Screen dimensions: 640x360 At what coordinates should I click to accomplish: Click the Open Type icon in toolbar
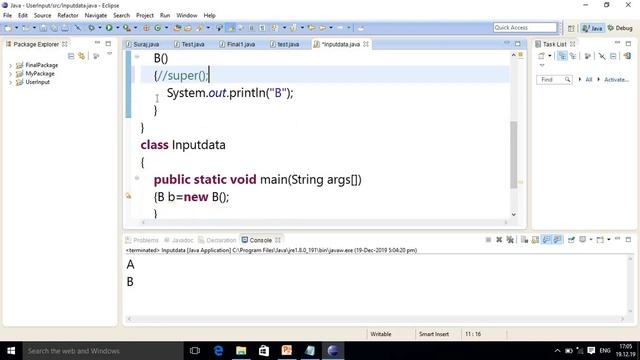[x=177, y=28]
